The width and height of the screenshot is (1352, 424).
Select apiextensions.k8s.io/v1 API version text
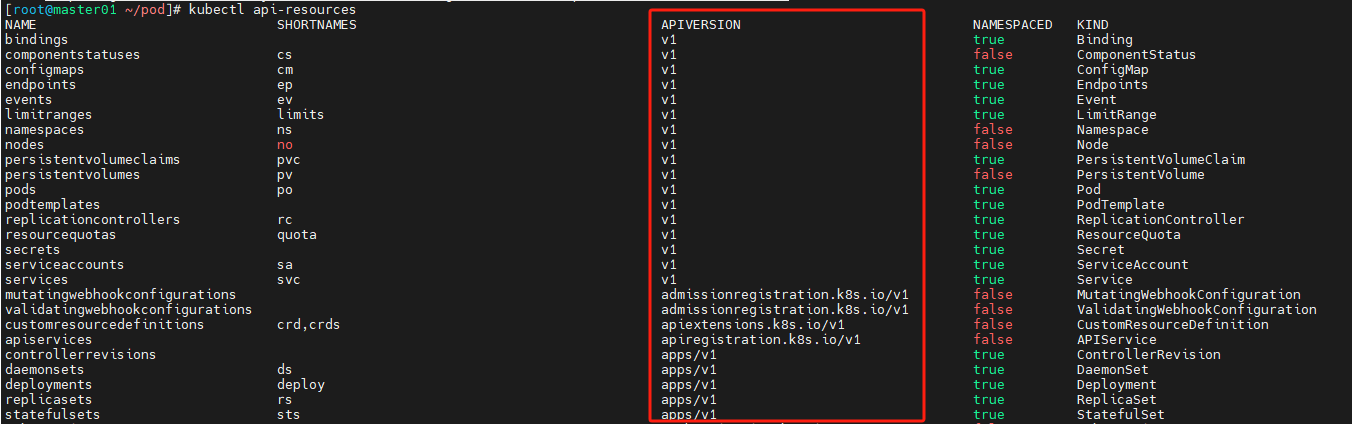click(x=753, y=324)
